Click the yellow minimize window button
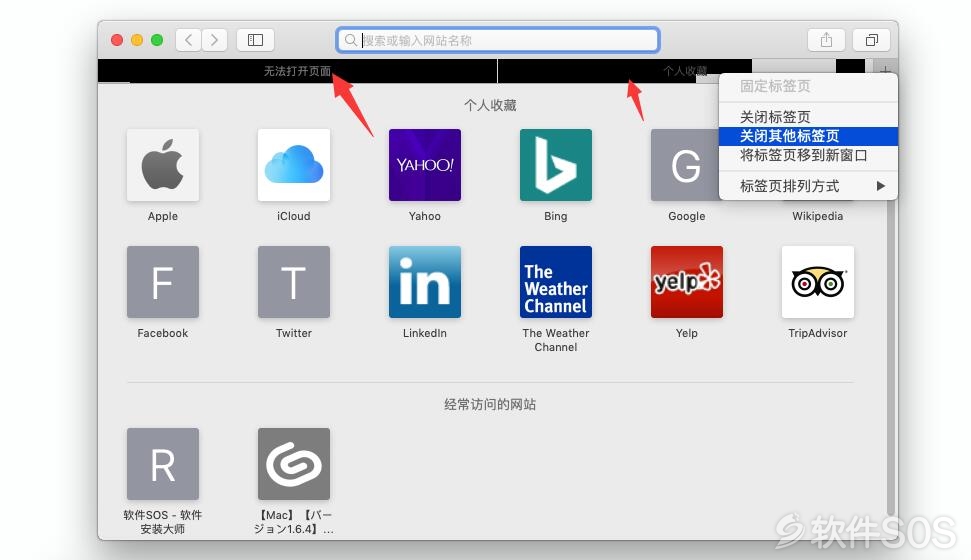Image resolution: width=971 pixels, height=560 pixels. [137, 40]
